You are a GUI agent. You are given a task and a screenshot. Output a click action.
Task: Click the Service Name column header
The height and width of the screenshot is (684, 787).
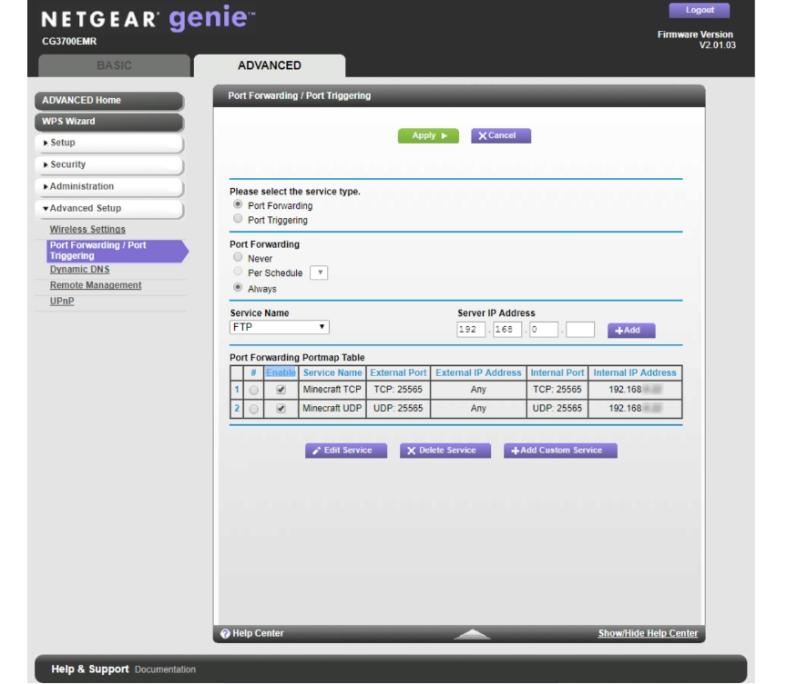point(332,373)
